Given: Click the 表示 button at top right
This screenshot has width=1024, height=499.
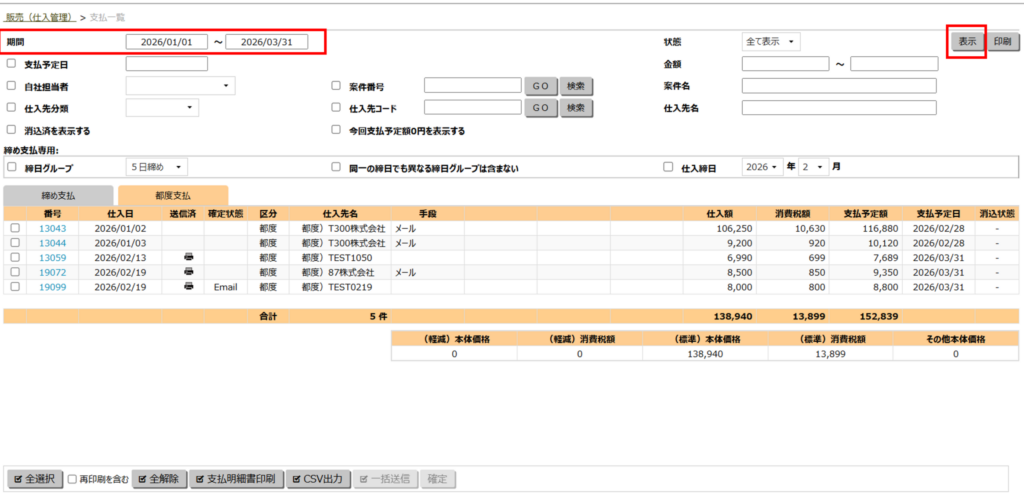Looking at the screenshot, I should pos(967,42).
